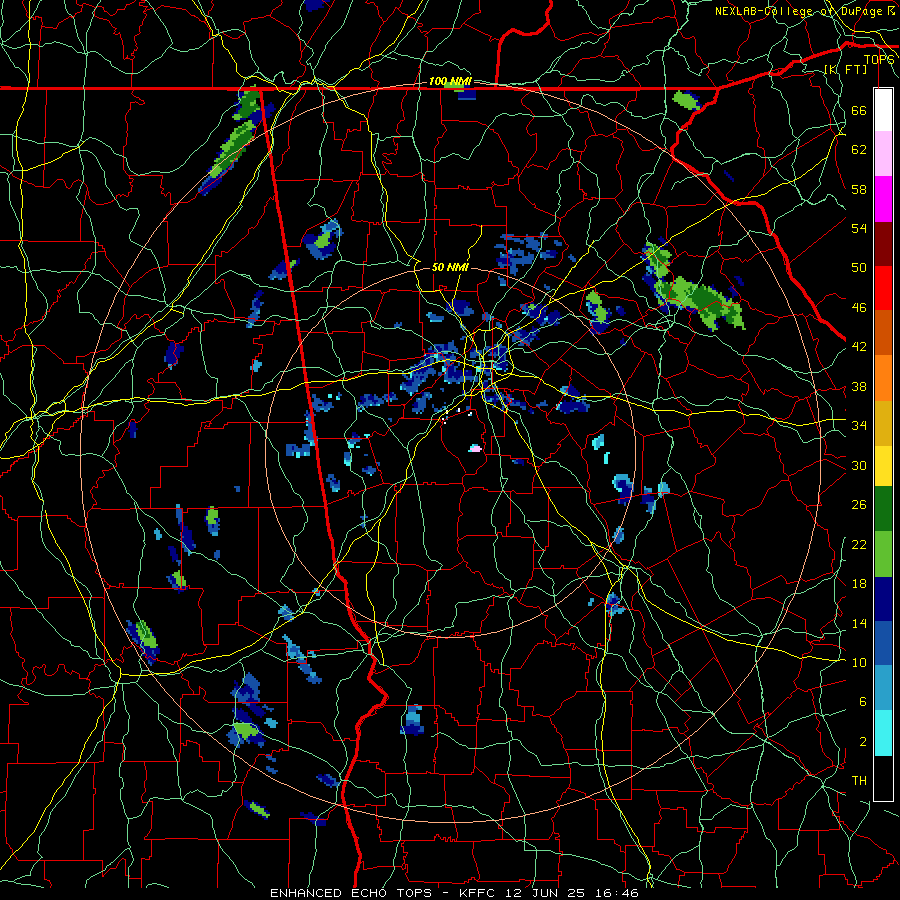Click the 38 legend value

click(x=859, y=387)
